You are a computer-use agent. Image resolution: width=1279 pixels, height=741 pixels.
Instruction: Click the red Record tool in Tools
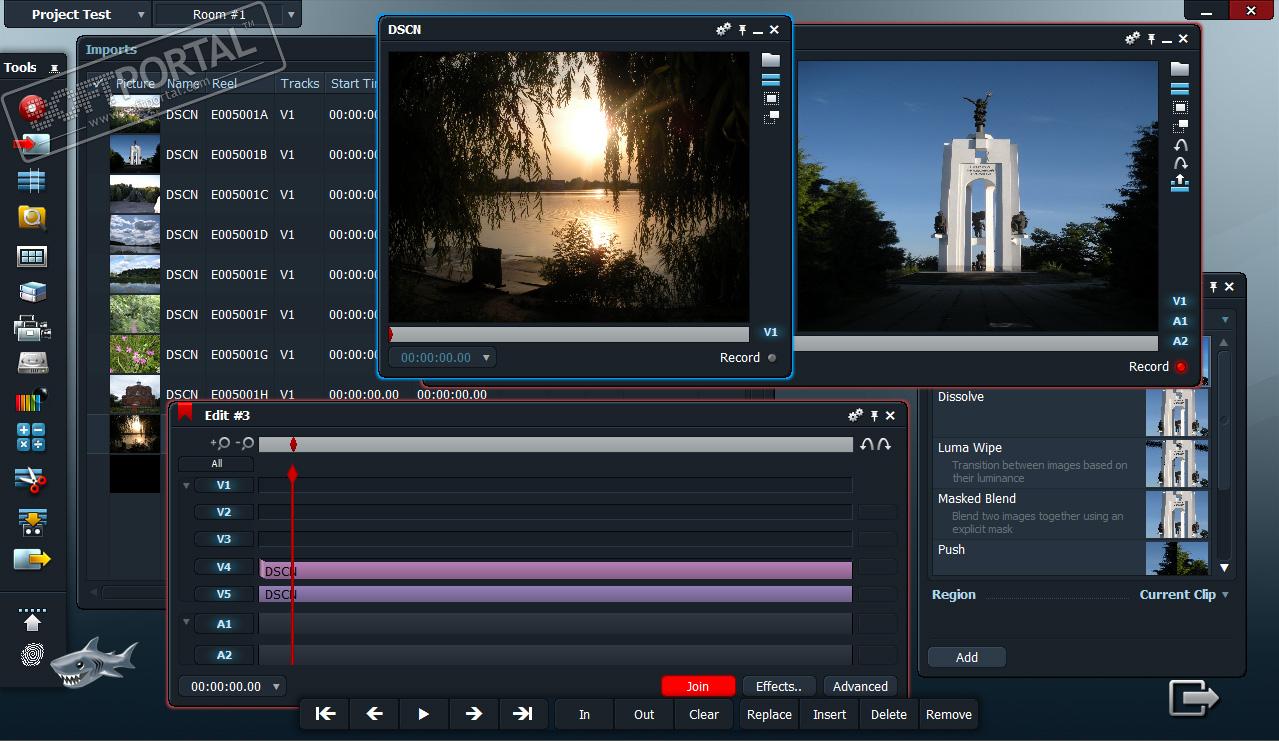point(32,108)
